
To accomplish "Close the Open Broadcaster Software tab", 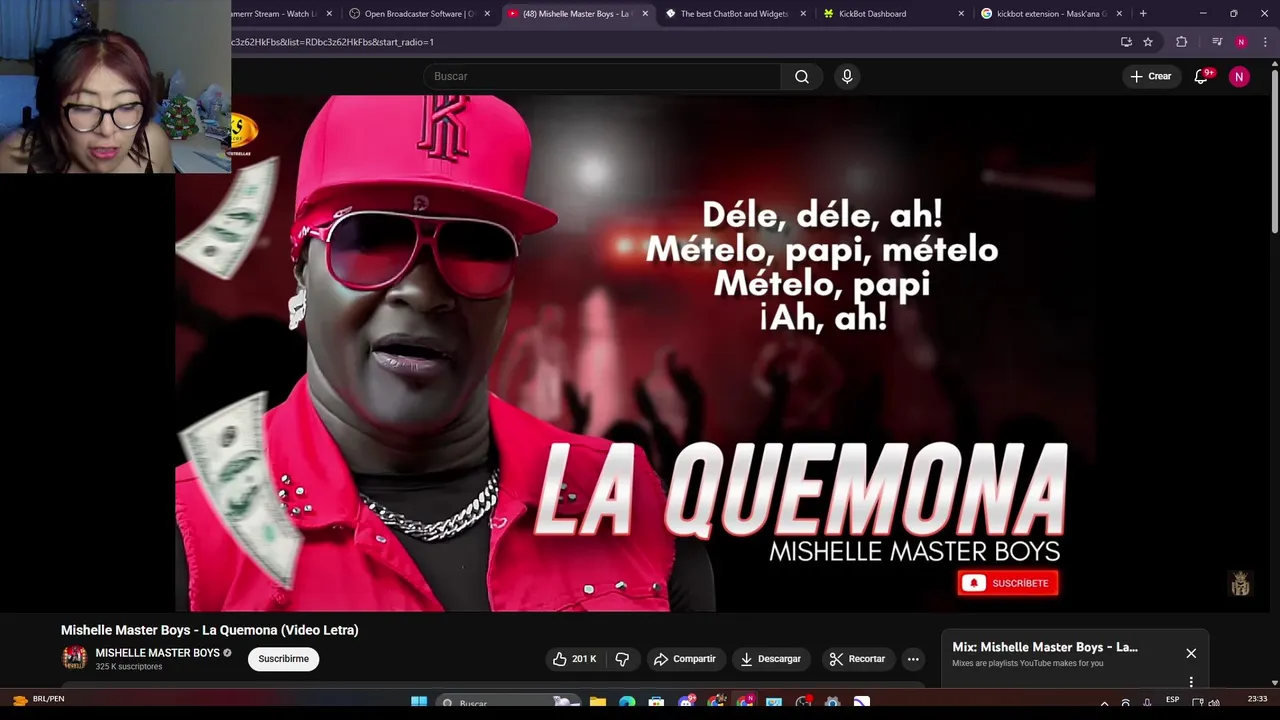I will coord(487,14).
